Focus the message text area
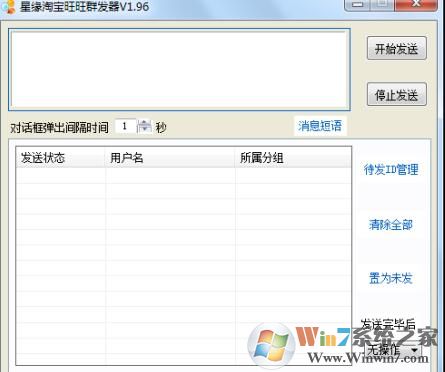Image resolution: width=445 pixels, height=372 pixels. (x=179, y=70)
